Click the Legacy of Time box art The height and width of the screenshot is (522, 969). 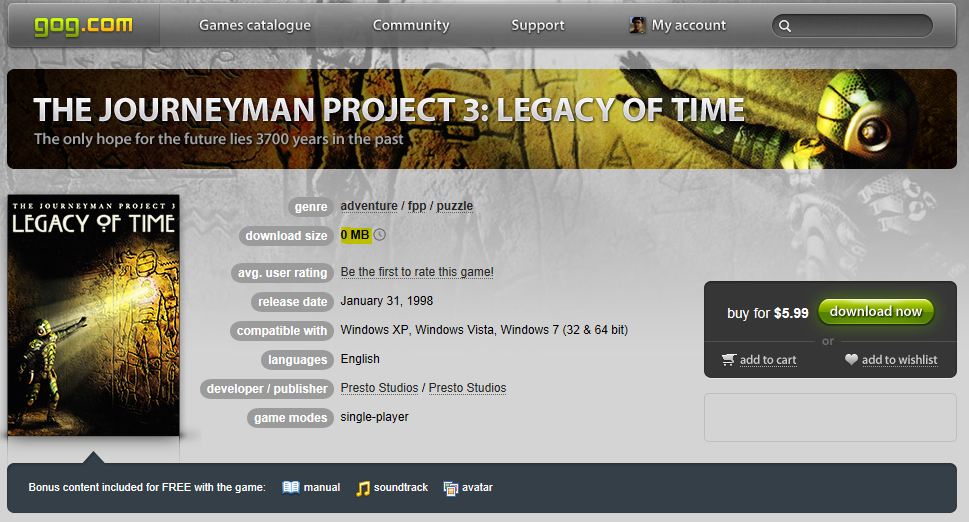(x=93, y=315)
